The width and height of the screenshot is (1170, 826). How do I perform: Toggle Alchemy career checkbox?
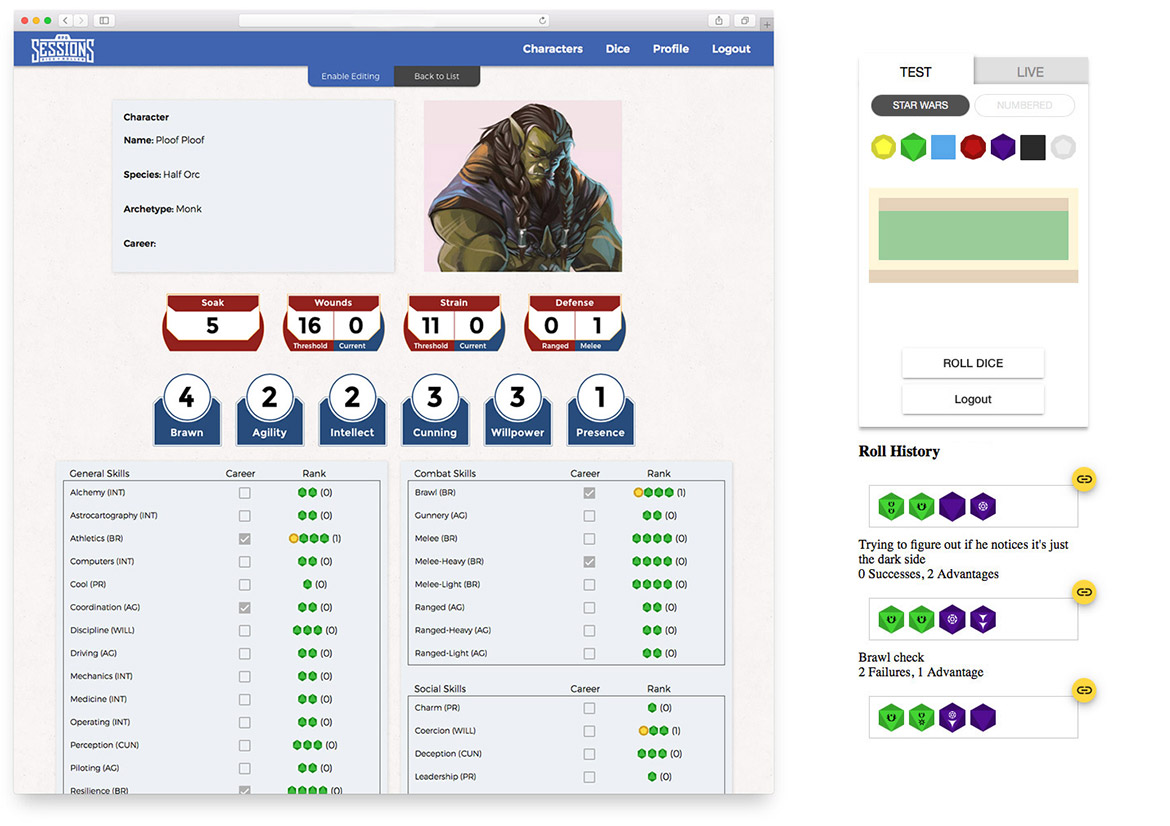click(x=244, y=493)
